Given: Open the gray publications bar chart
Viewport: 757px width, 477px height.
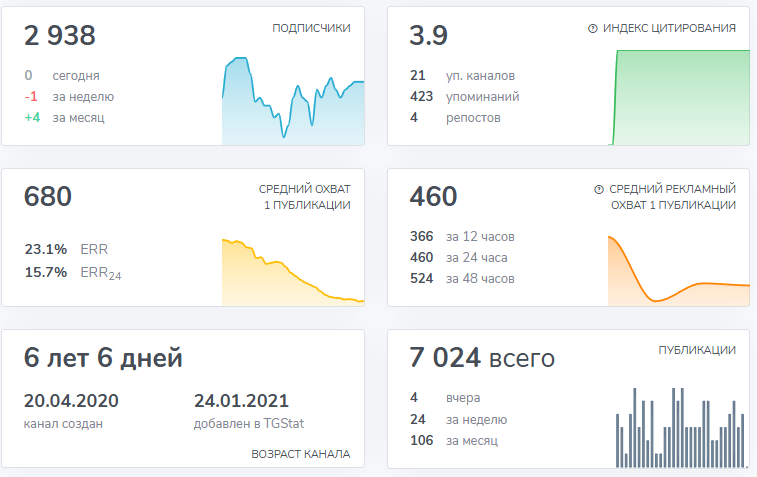Looking at the screenshot, I should (679, 428).
